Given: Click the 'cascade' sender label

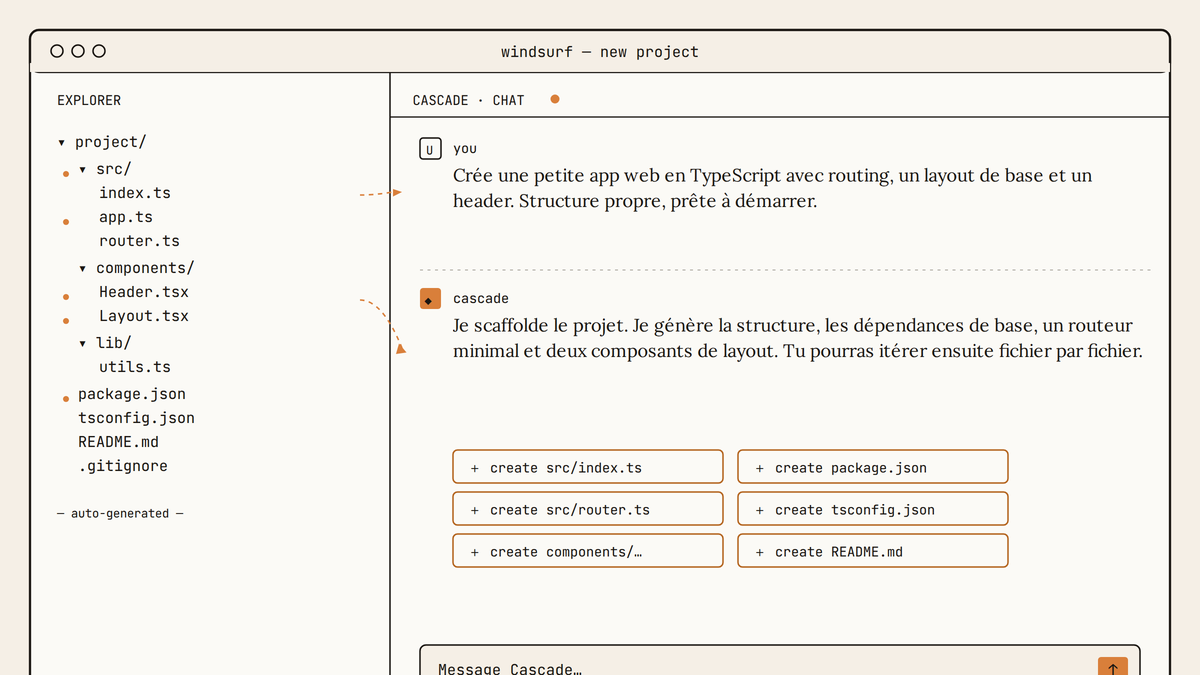Looking at the screenshot, I should [x=481, y=299].
